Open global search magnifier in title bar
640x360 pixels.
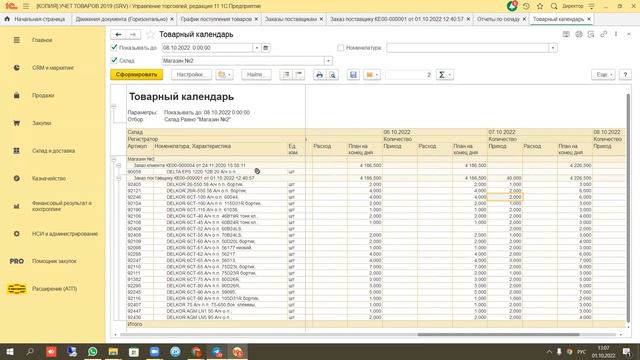554,6
